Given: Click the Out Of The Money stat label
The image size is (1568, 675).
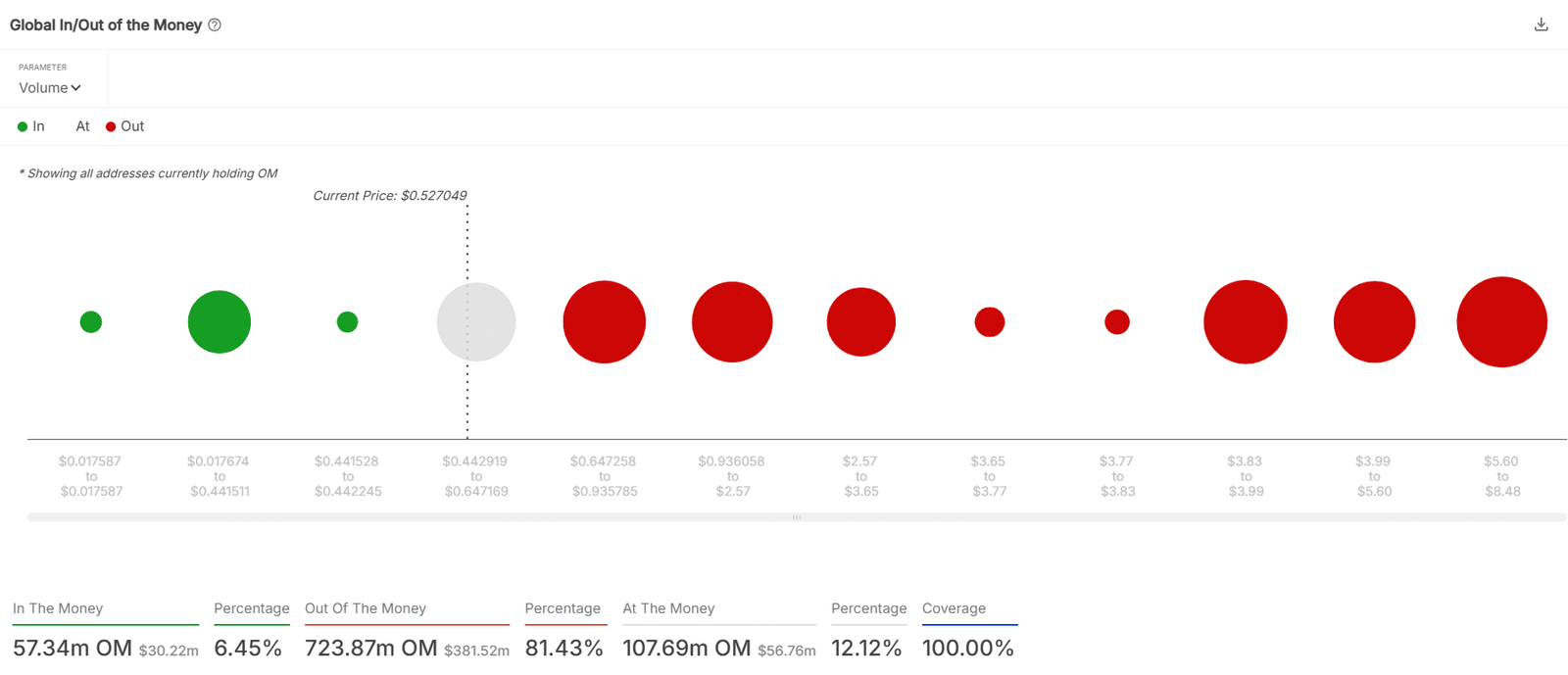Looking at the screenshot, I should [x=366, y=608].
